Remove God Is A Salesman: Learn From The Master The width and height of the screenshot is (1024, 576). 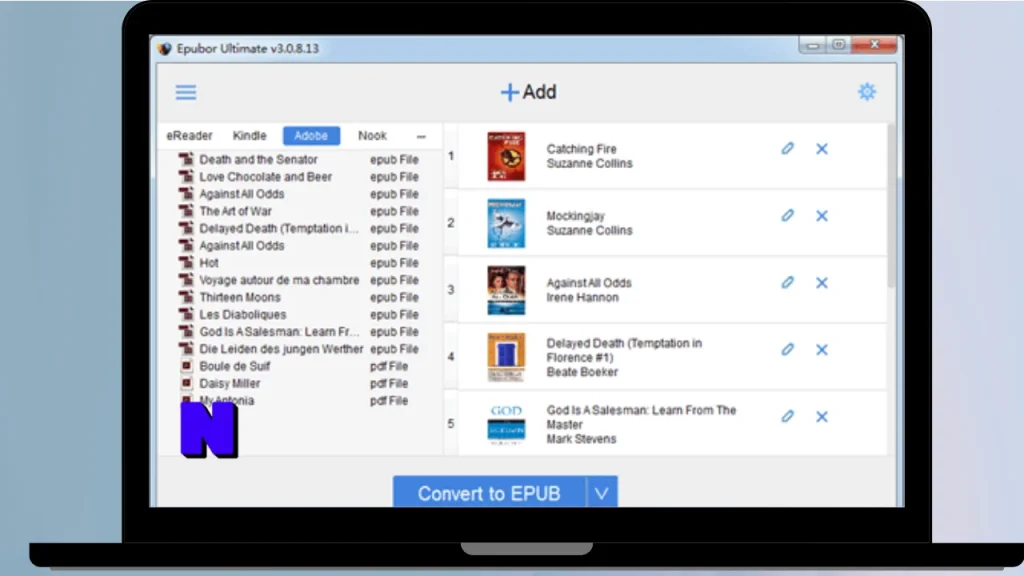(x=822, y=417)
